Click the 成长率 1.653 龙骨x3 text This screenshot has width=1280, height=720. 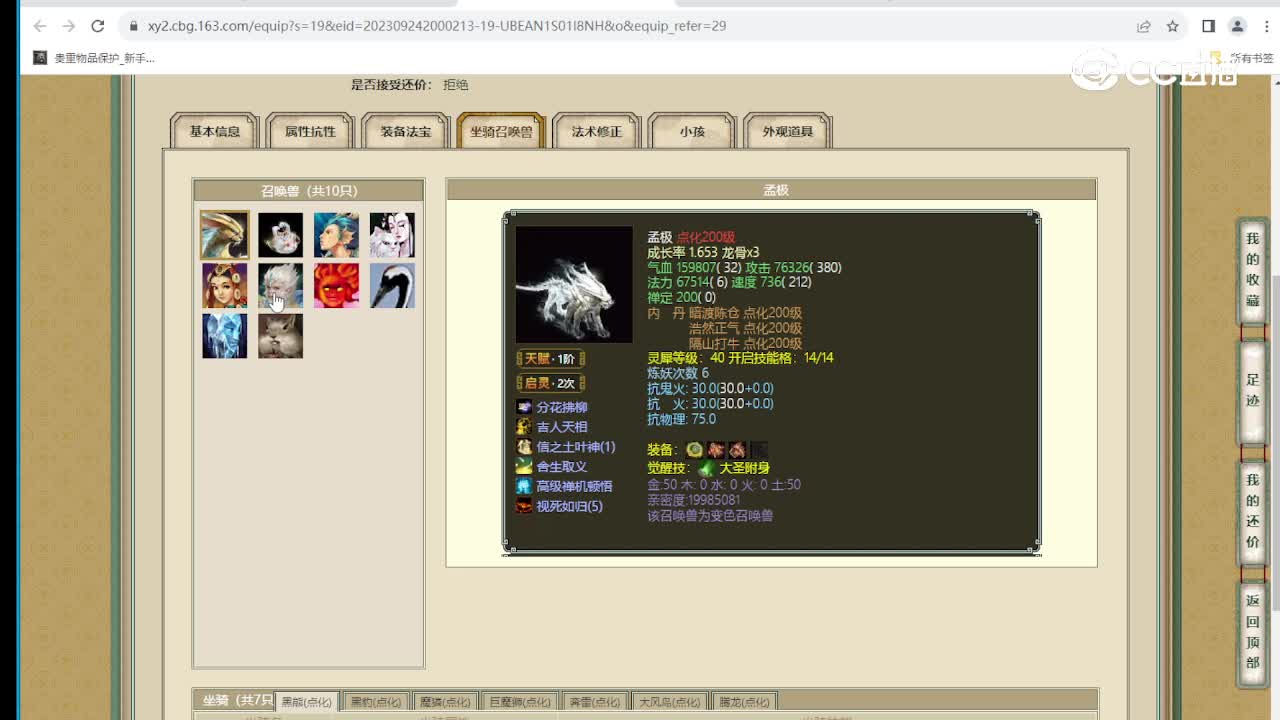pyautogui.click(x=703, y=252)
